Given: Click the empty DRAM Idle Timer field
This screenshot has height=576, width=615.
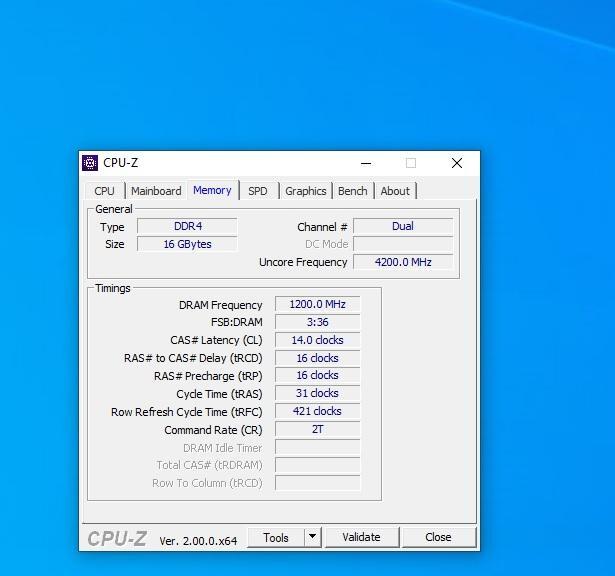Looking at the screenshot, I should [x=317, y=447].
